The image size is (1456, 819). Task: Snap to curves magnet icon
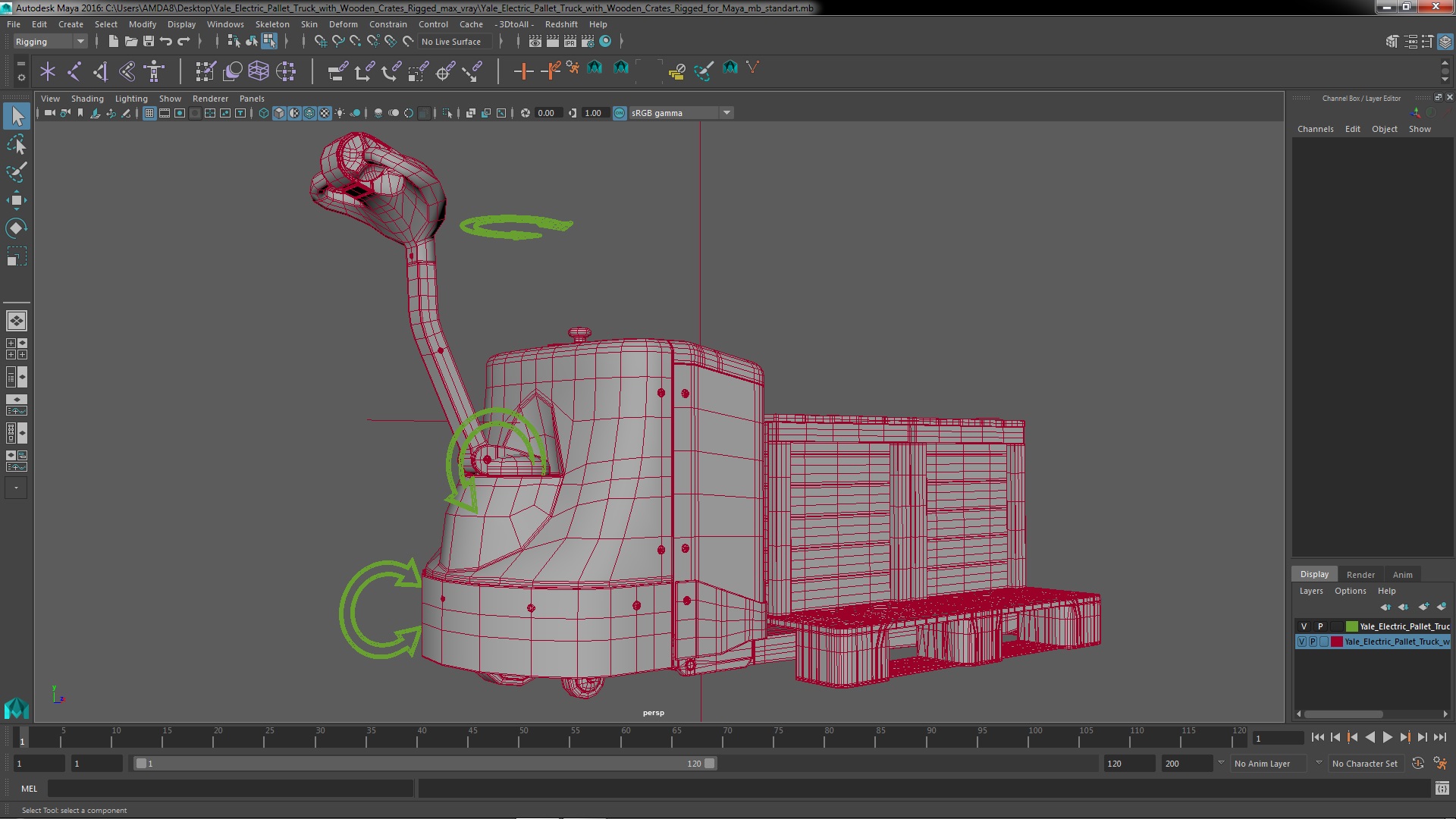tap(337, 41)
